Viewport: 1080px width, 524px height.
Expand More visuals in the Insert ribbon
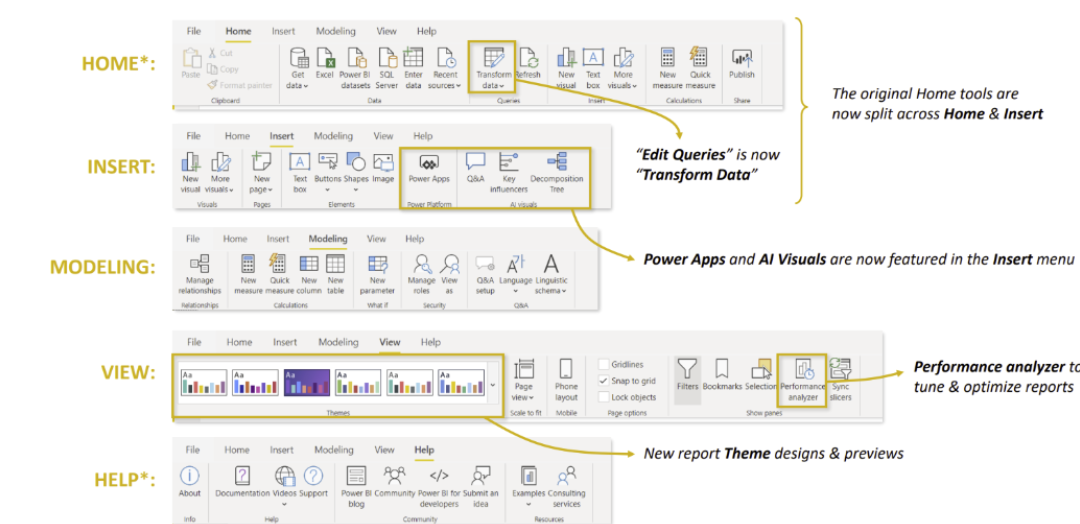point(220,173)
